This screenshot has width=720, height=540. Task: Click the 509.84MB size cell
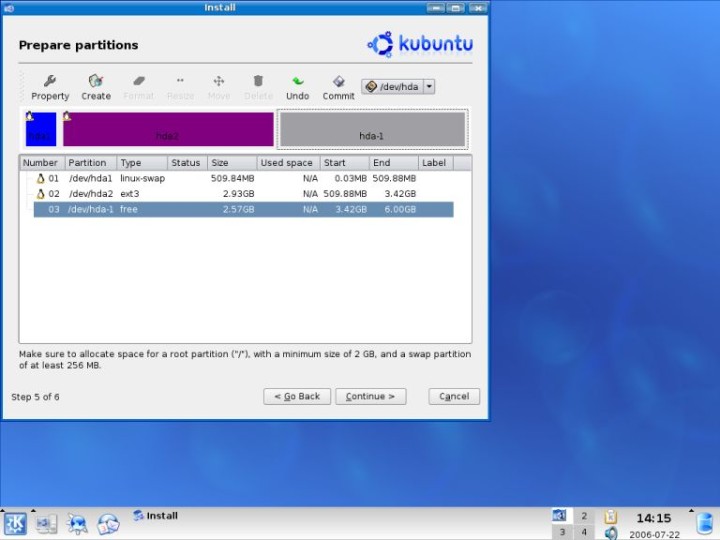tap(232, 178)
